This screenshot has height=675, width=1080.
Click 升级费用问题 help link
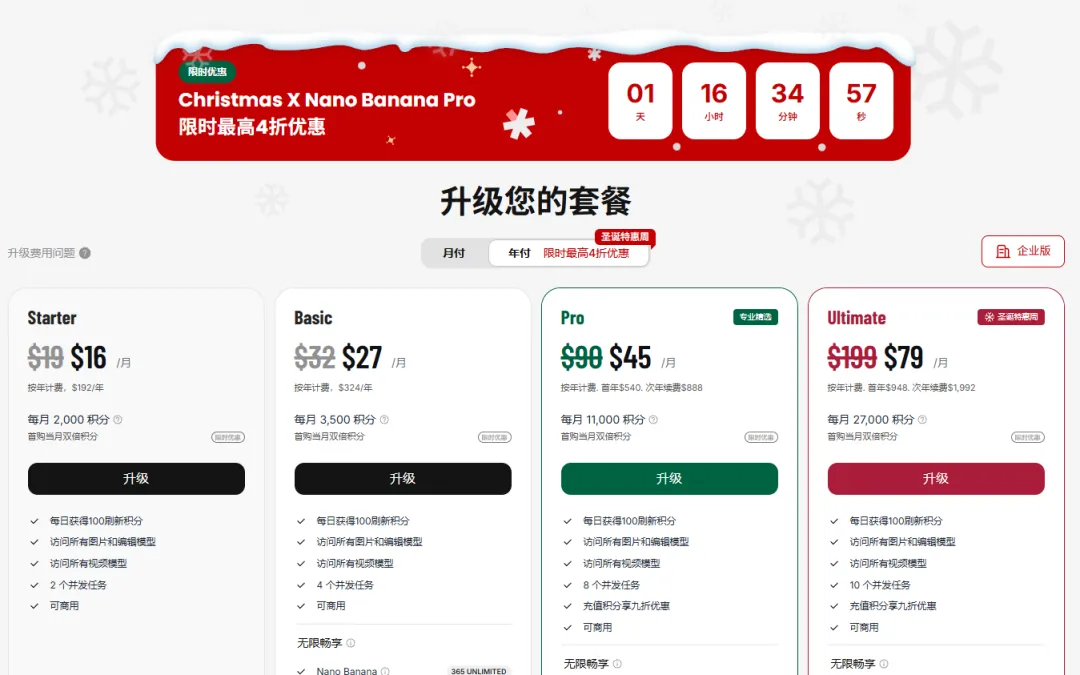41,253
